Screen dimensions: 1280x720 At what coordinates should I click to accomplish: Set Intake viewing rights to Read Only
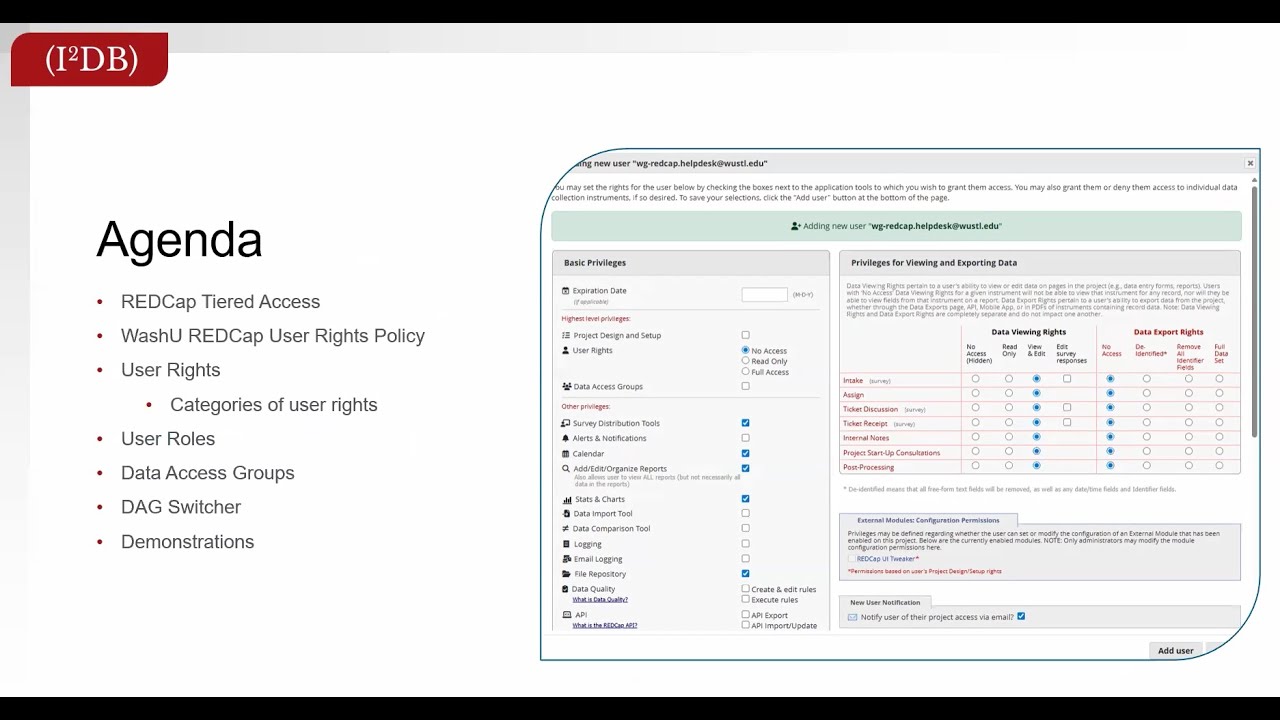pyautogui.click(x=1009, y=379)
